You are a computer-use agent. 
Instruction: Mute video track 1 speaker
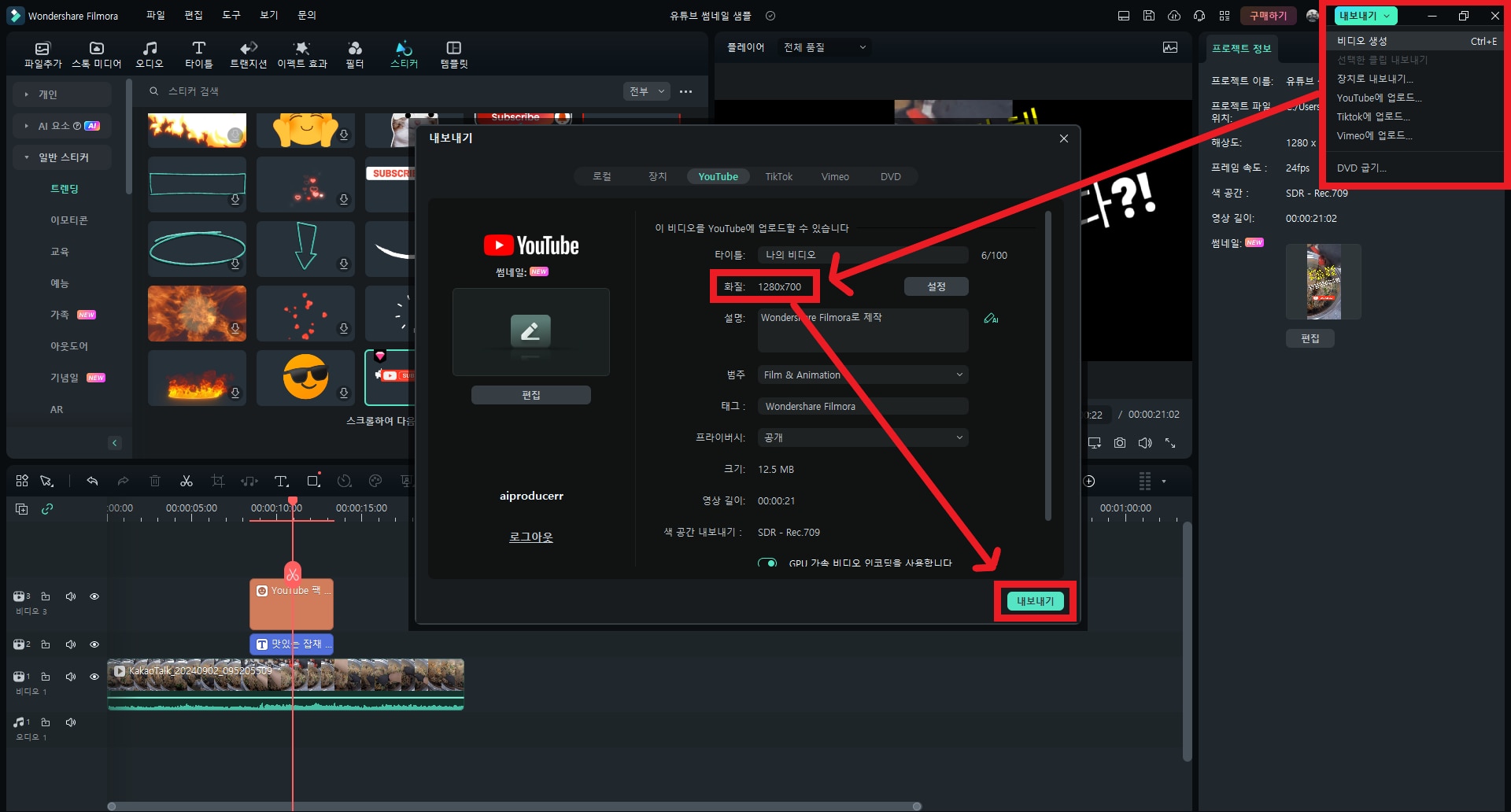pos(71,677)
